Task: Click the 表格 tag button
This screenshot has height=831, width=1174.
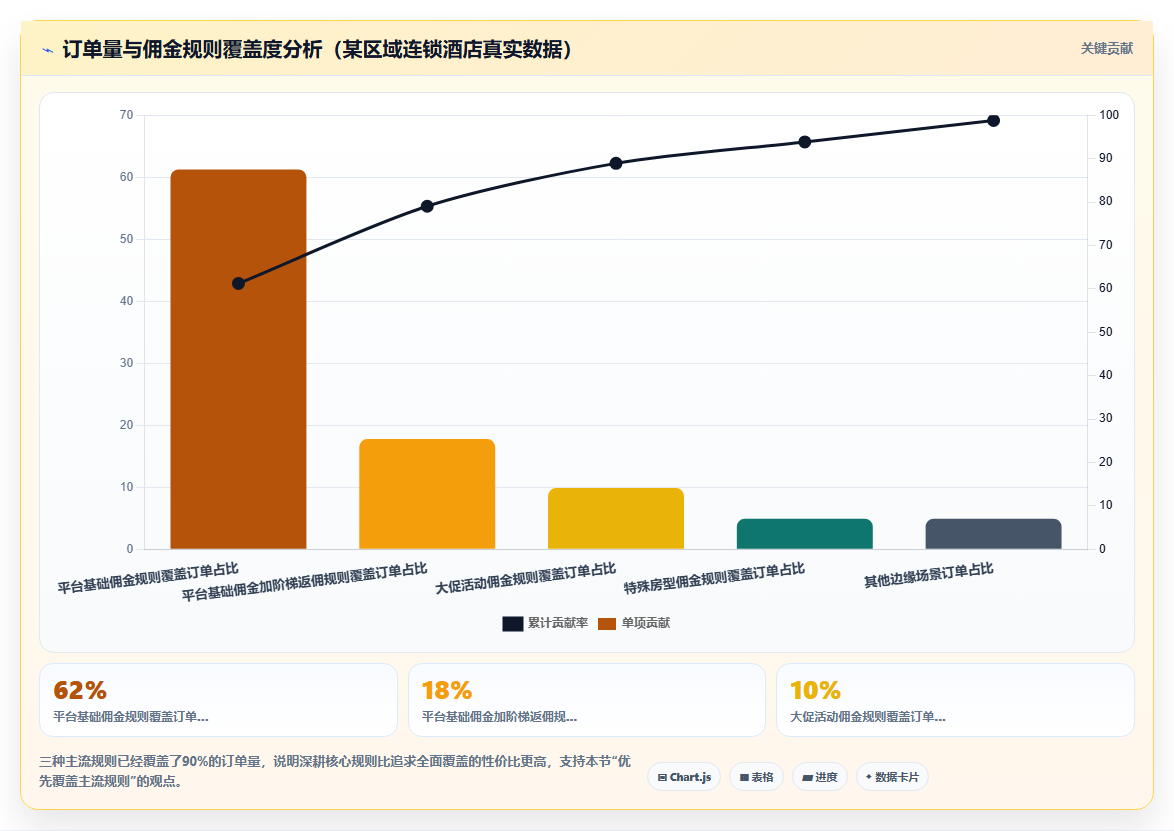Action: (756, 777)
